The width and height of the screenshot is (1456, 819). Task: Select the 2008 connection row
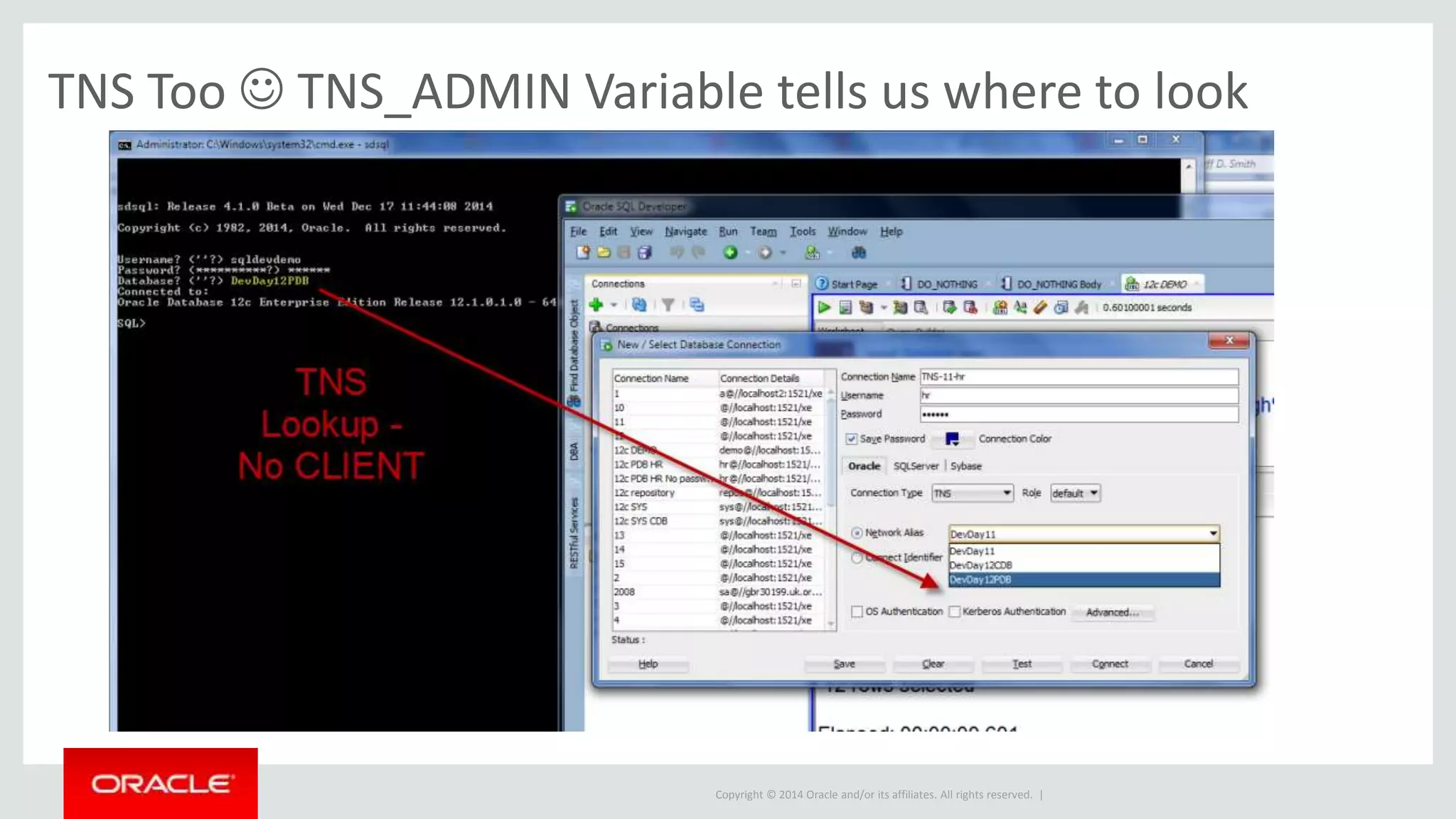point(719,591)
